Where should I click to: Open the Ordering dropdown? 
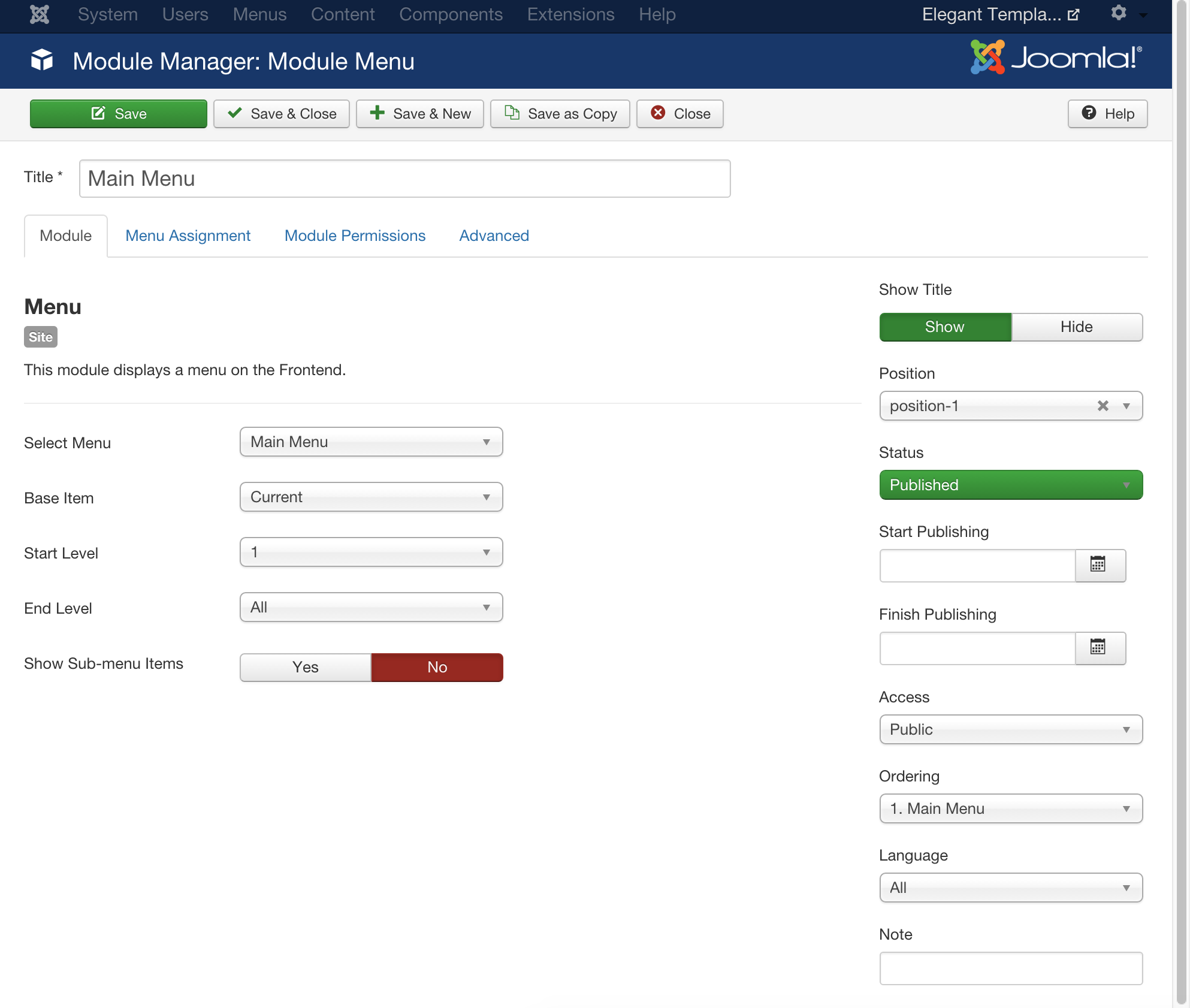click(1011, 808)
